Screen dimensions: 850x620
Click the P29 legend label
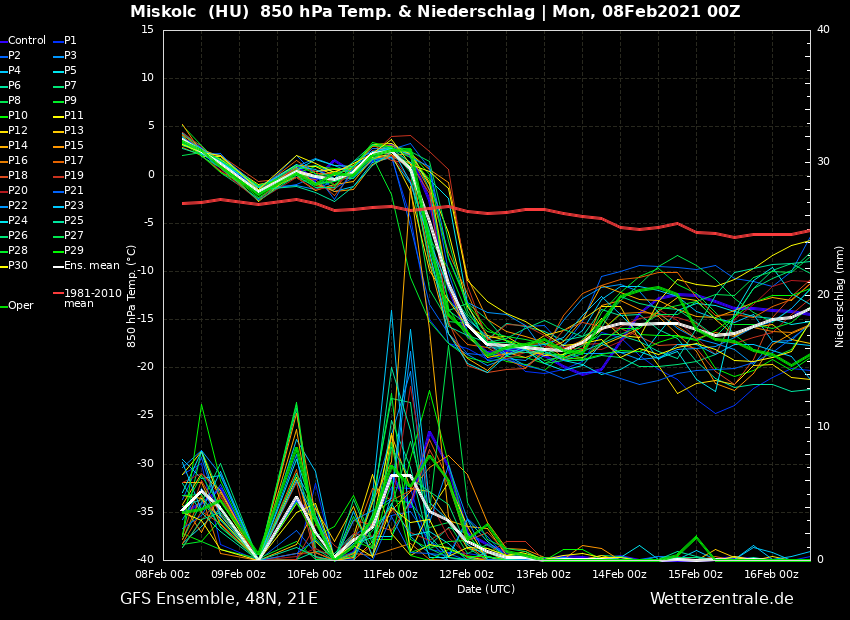tap(73, 251)
